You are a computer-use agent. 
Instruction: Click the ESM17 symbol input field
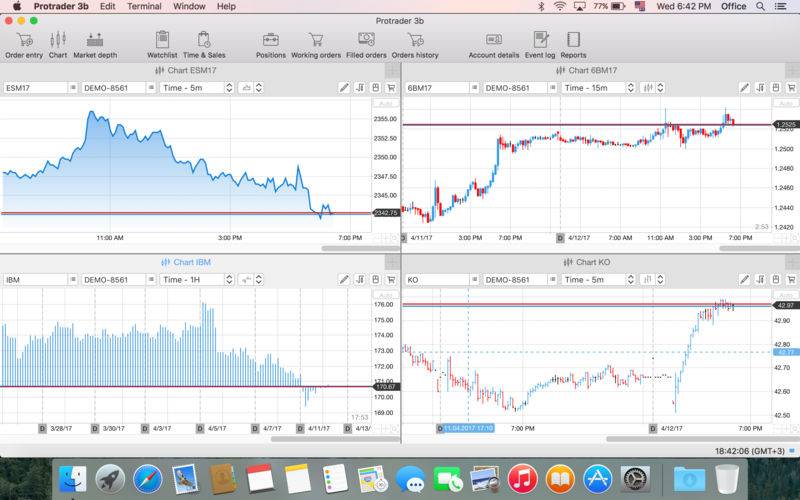36,88
